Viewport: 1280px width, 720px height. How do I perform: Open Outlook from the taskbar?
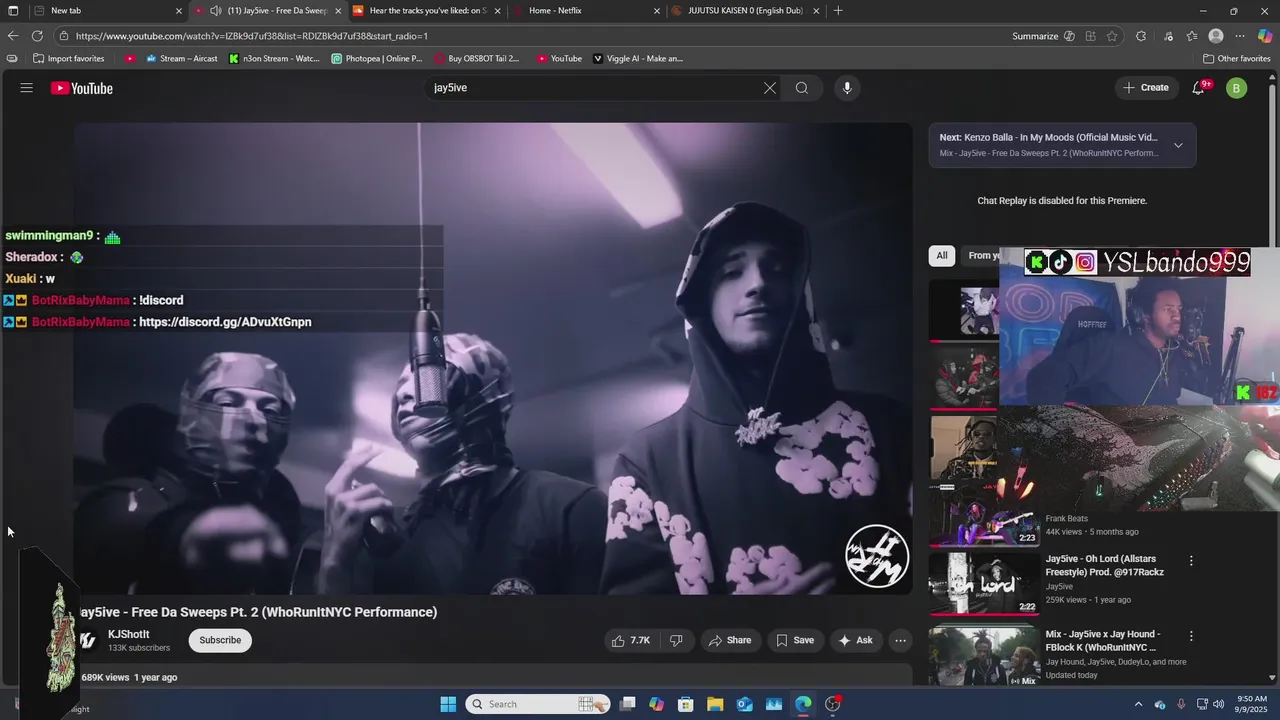click(745, 704)
